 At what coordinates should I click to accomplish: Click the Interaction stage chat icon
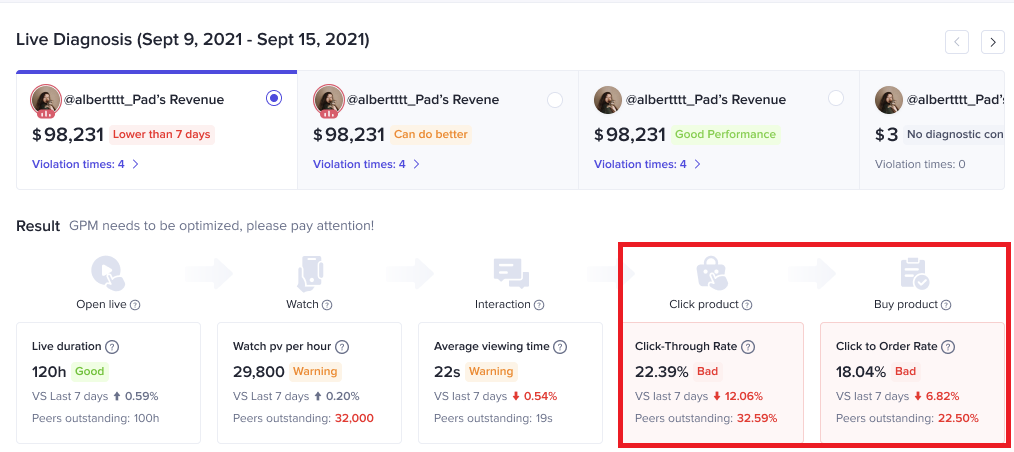510,273
